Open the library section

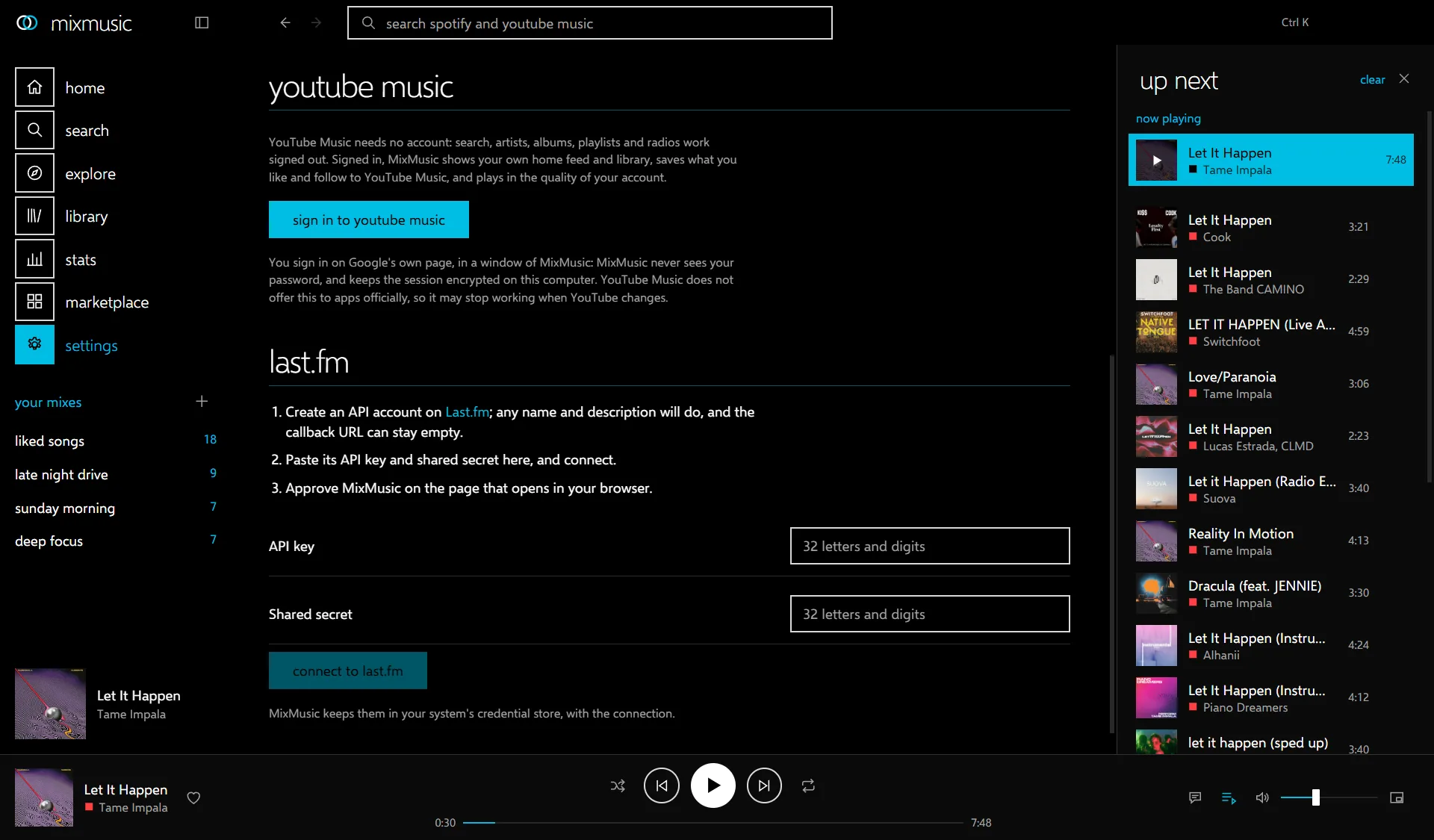116,216
